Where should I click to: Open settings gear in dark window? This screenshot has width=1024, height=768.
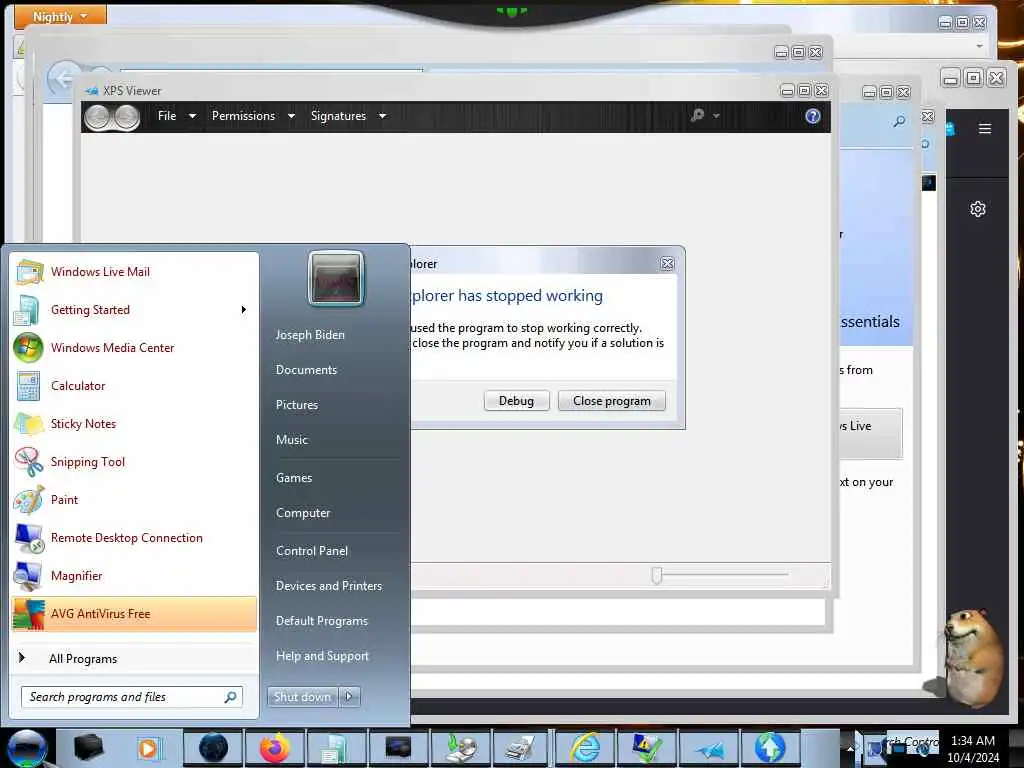point(978,209)
